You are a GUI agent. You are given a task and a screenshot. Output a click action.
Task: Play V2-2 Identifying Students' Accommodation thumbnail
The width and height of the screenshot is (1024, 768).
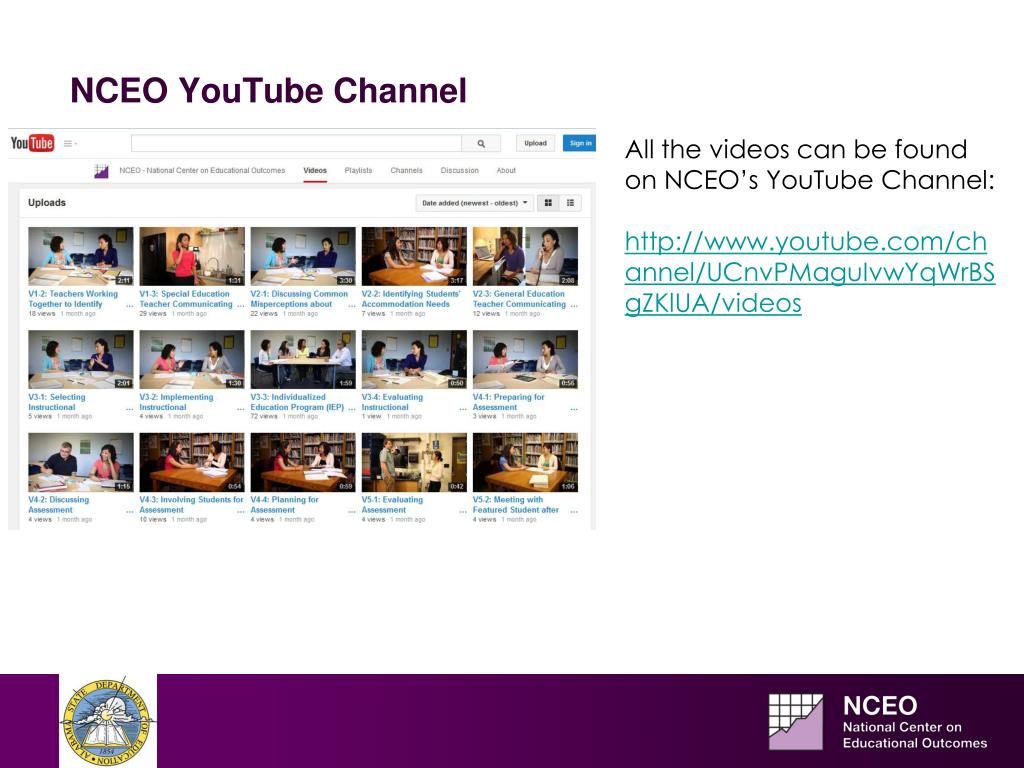[414, 256]
